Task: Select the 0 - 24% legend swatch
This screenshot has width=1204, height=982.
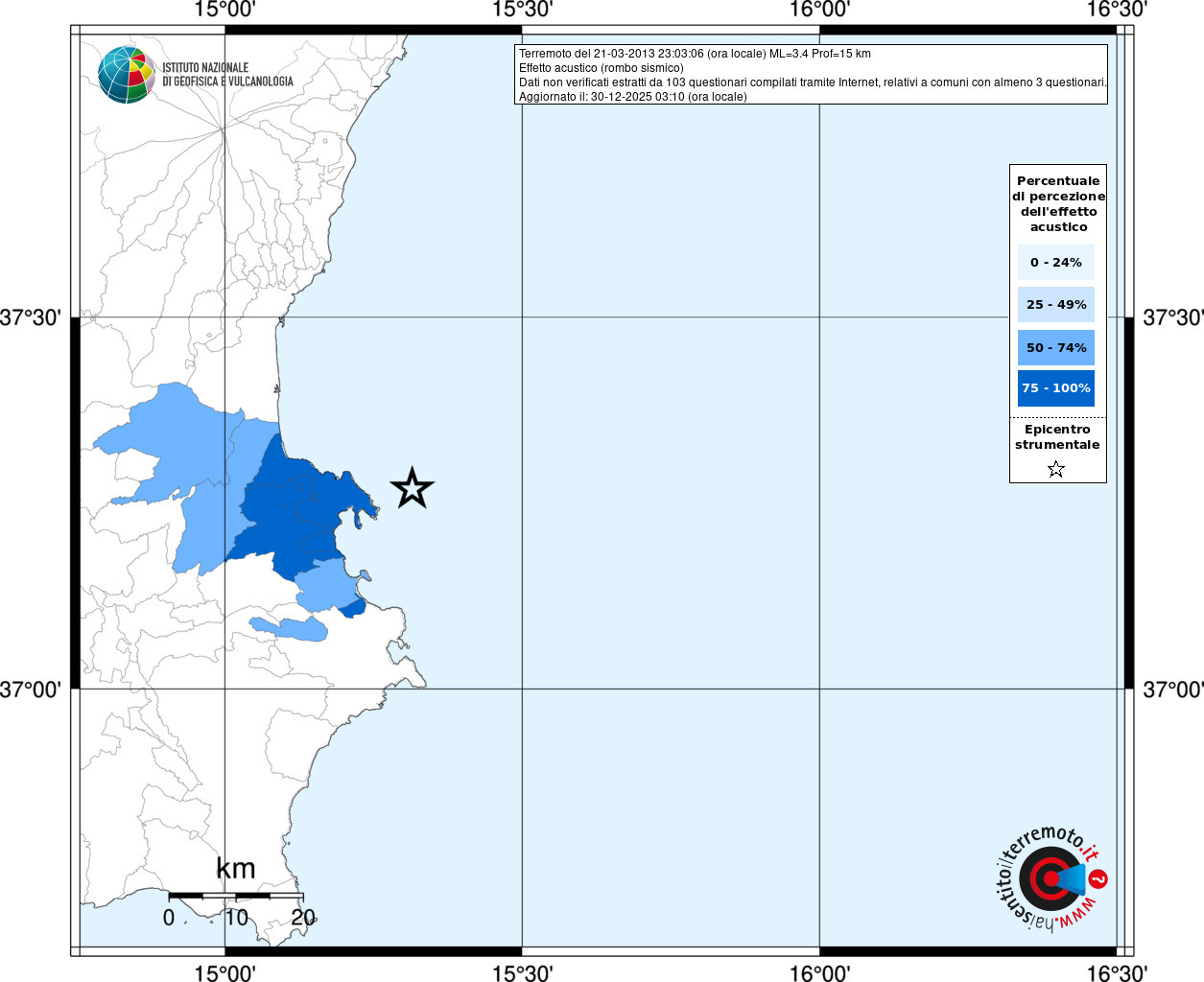Action: (1055, 262)
